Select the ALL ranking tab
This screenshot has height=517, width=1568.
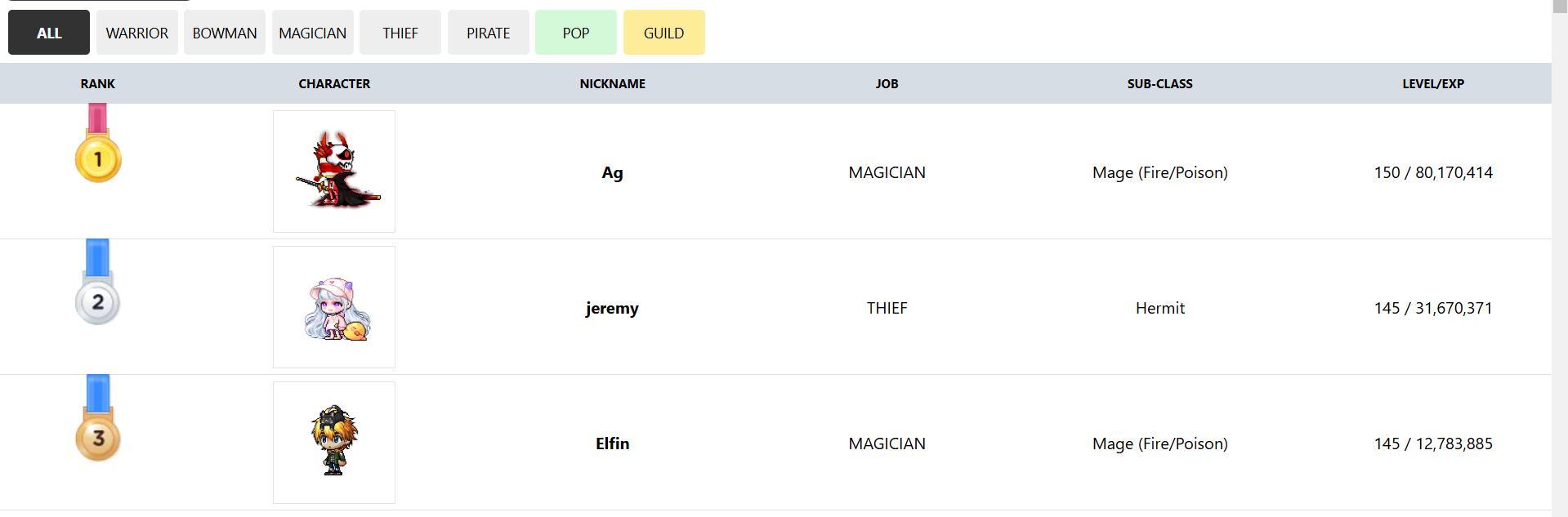coord(49,33)
